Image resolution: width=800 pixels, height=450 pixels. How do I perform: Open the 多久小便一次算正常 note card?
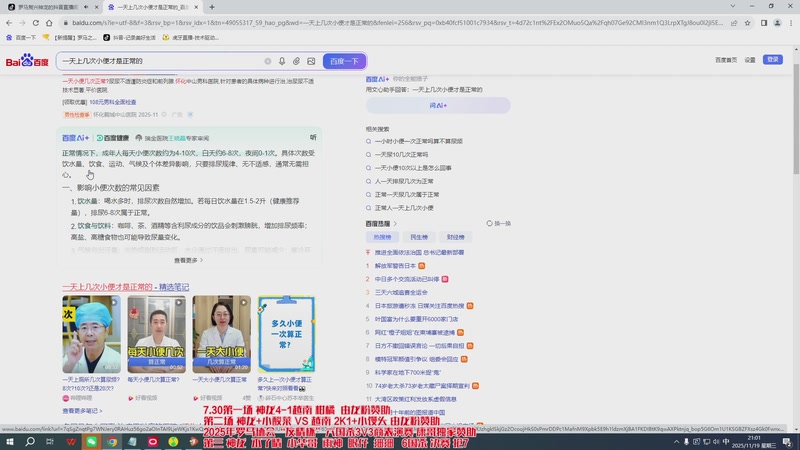coord(286,334)
